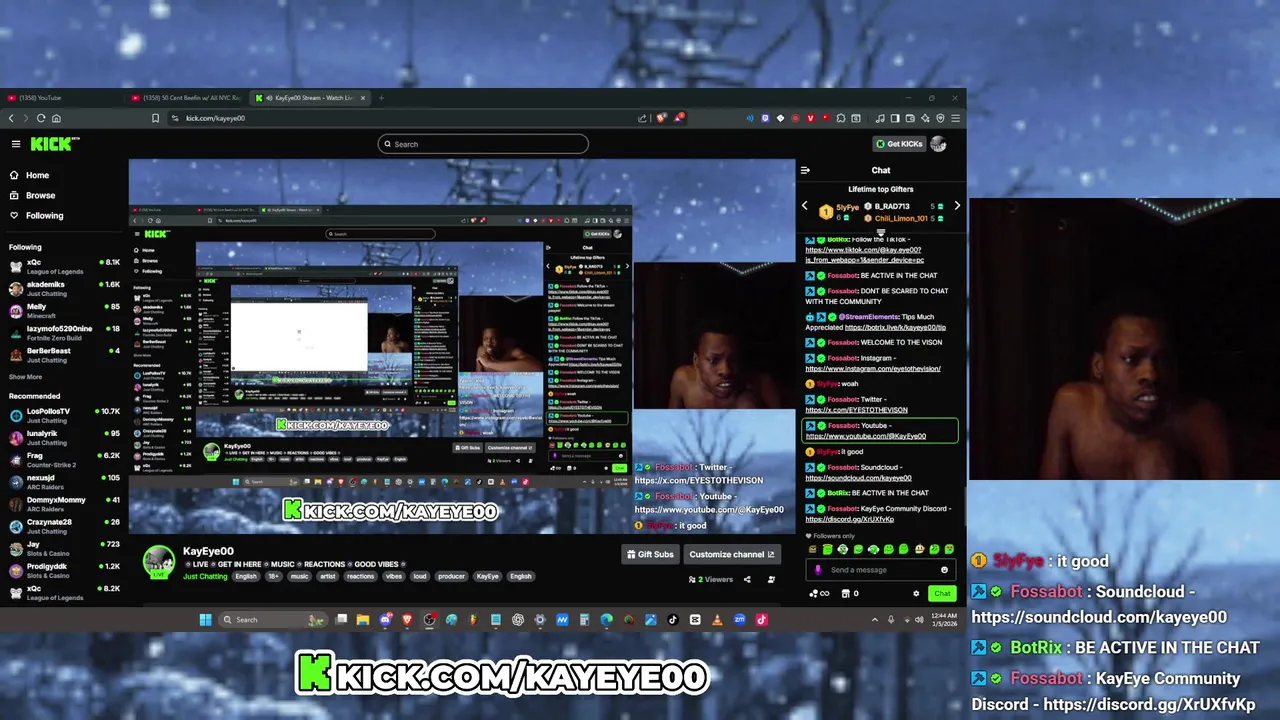Open the soundcloud.com/kayeye00 chat link

[x=858, y=478]
